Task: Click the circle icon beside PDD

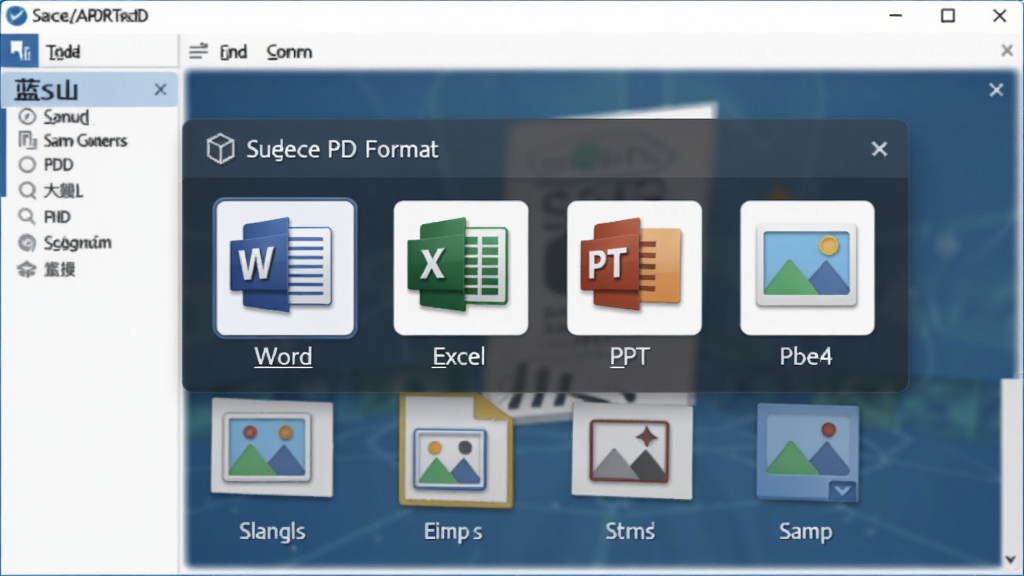Action: (27, 165)
